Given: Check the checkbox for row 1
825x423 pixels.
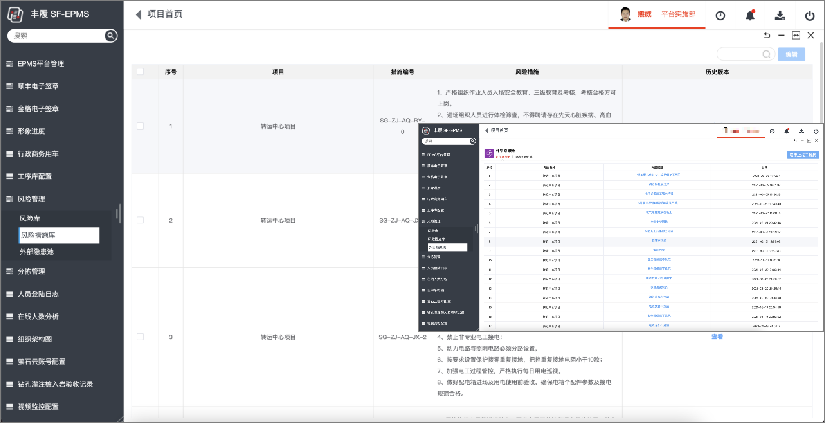Looking at the screenshot, I should tap(139, 126).
